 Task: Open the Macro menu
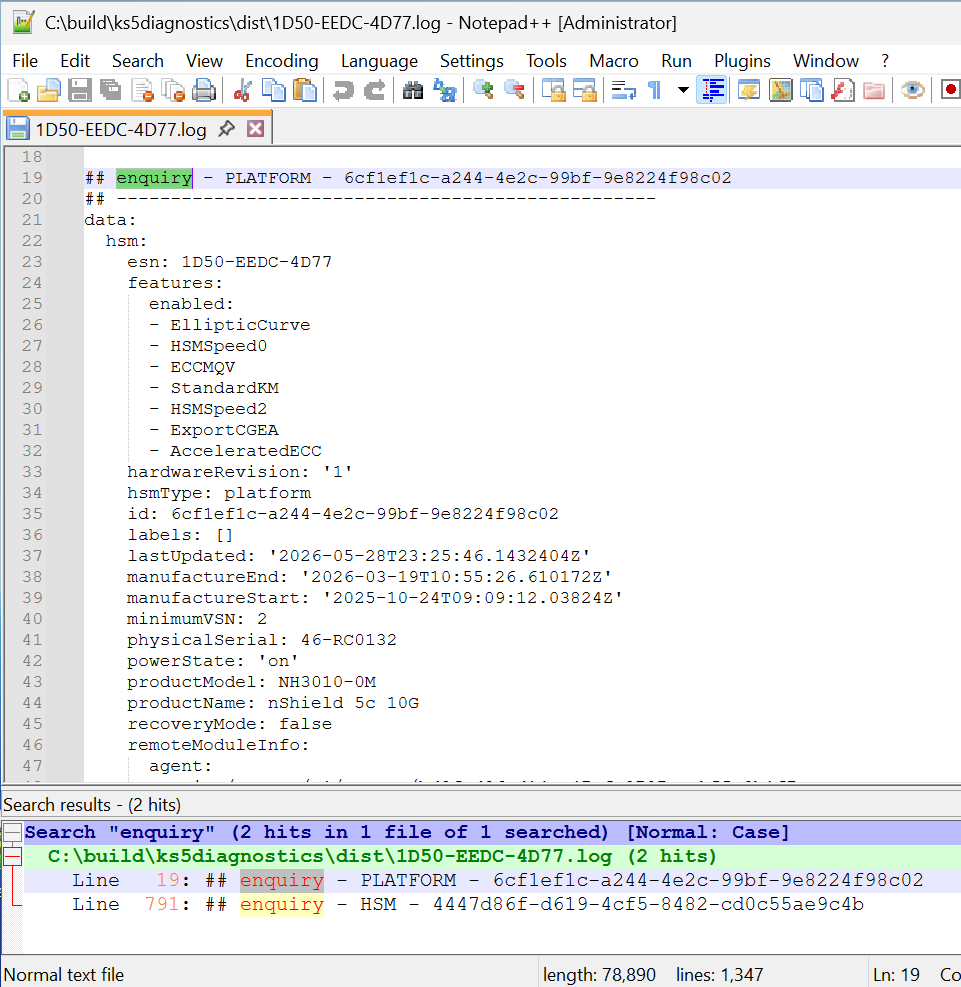point(614,61)
